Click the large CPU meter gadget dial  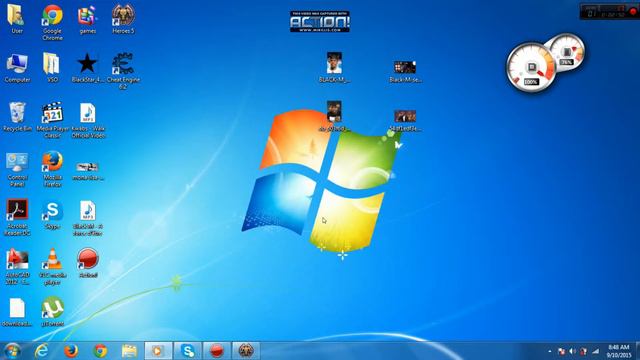coord(531,67)
